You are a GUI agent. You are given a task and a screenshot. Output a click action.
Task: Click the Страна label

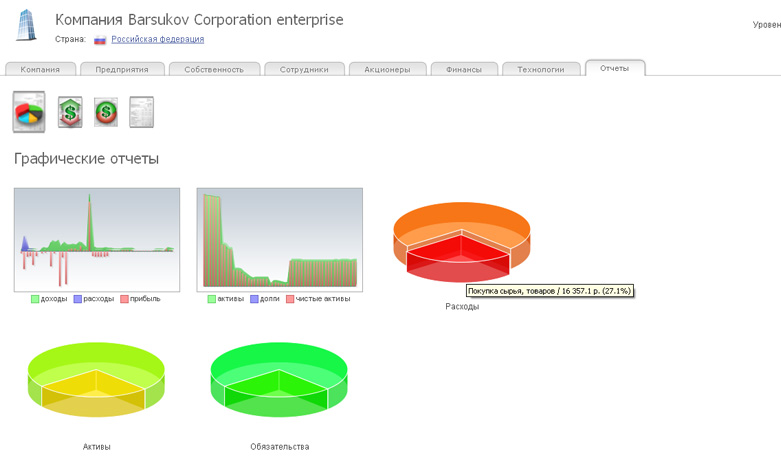pos(70,39)
